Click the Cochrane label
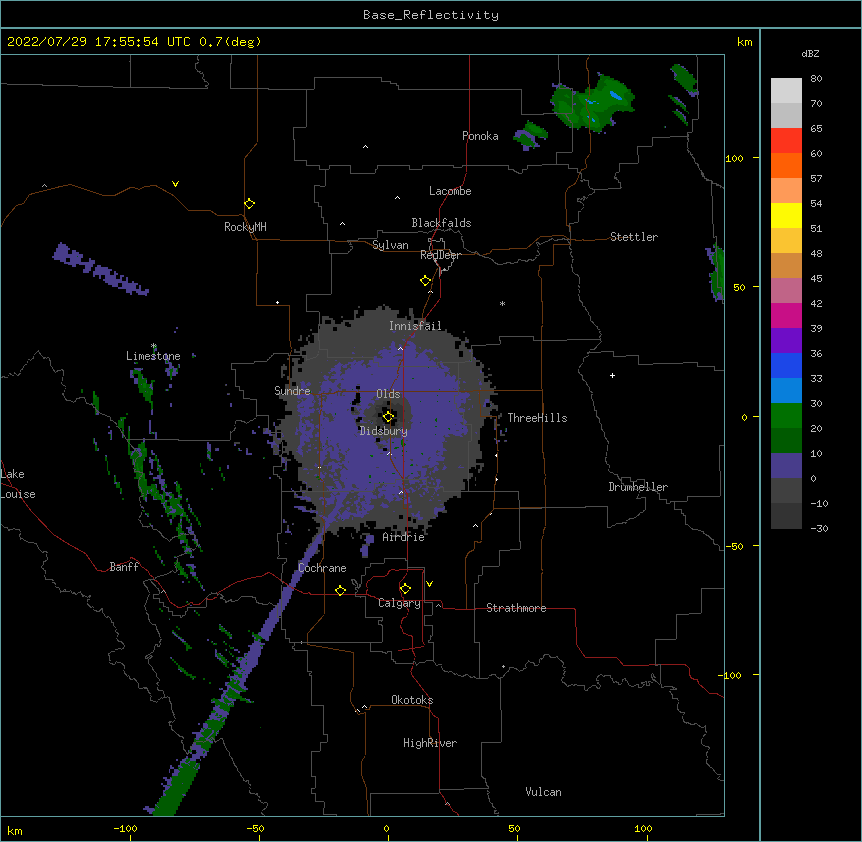Image resolution: width=862 pixels, height=842 pixels. (322, 568)
